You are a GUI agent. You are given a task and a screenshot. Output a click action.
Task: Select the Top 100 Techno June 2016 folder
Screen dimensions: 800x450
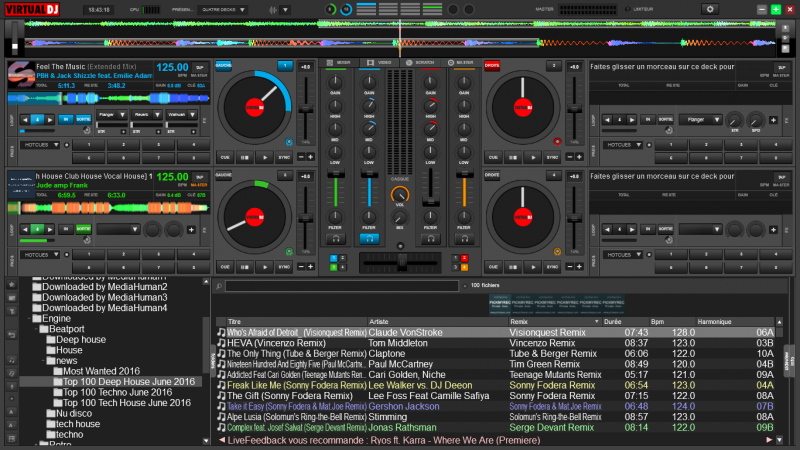point(119,392)
